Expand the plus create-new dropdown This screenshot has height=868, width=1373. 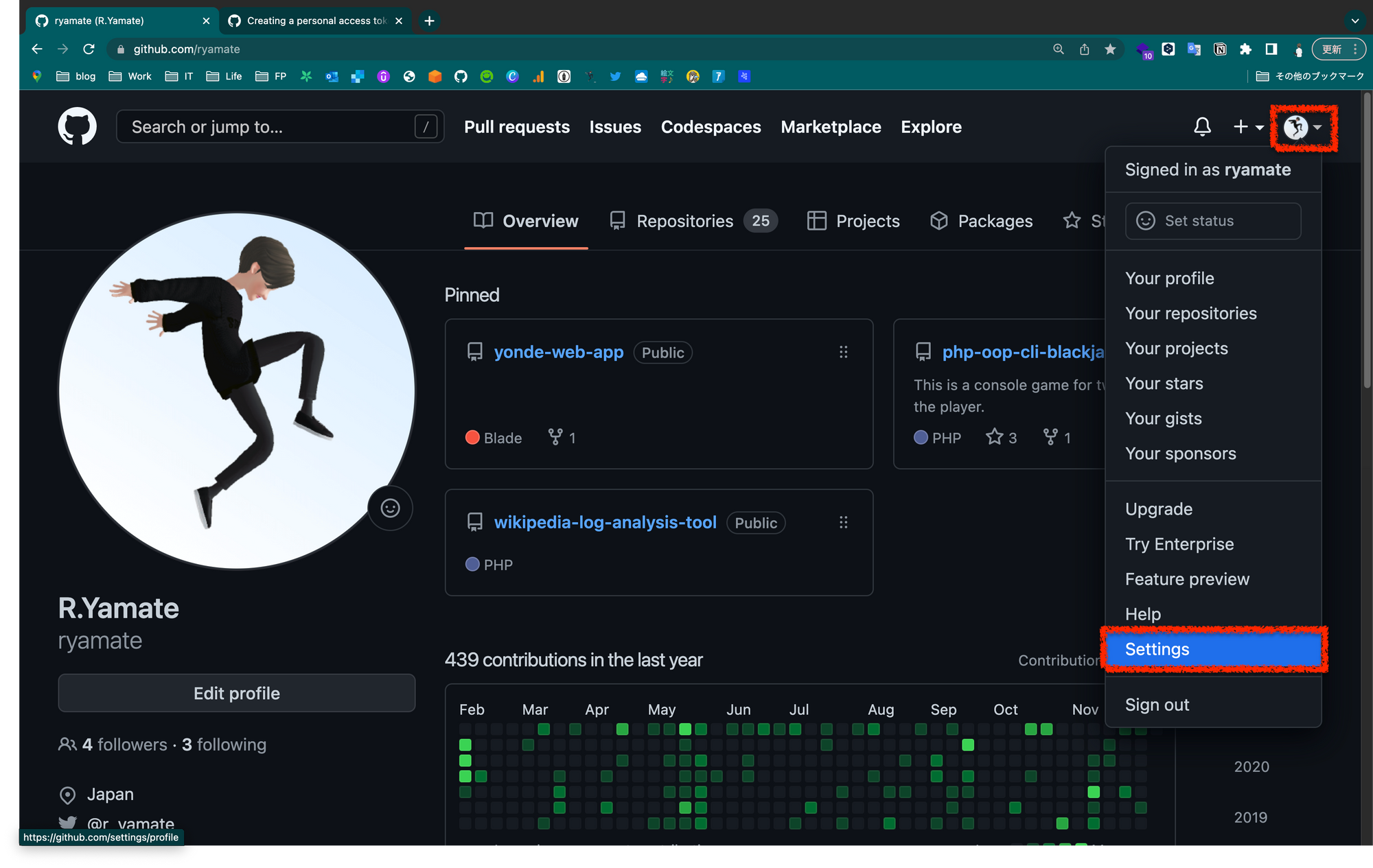pyautogui.click(x=1248, y=126)
